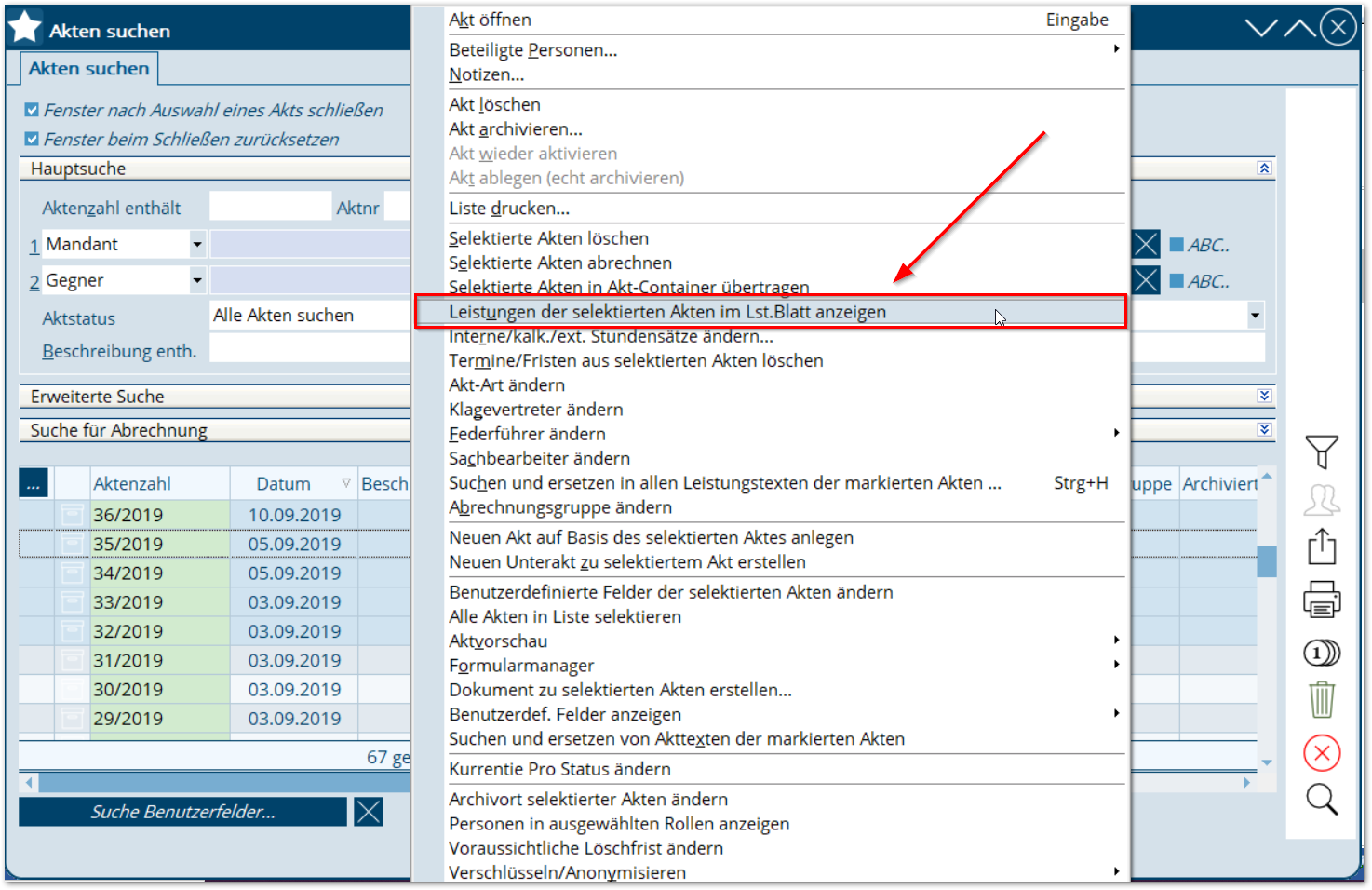Click the up chevron in title bar

tap(1299, 28)
